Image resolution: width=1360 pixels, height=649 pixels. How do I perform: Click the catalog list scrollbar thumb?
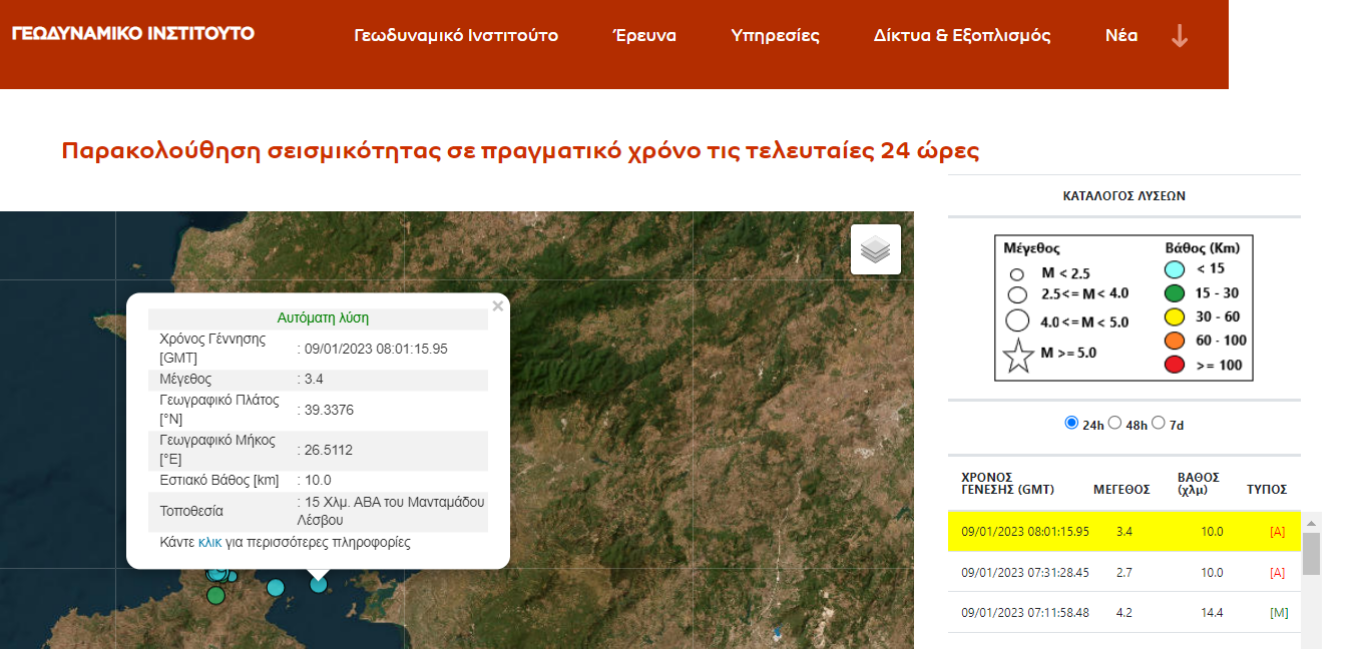point(1311,553)
